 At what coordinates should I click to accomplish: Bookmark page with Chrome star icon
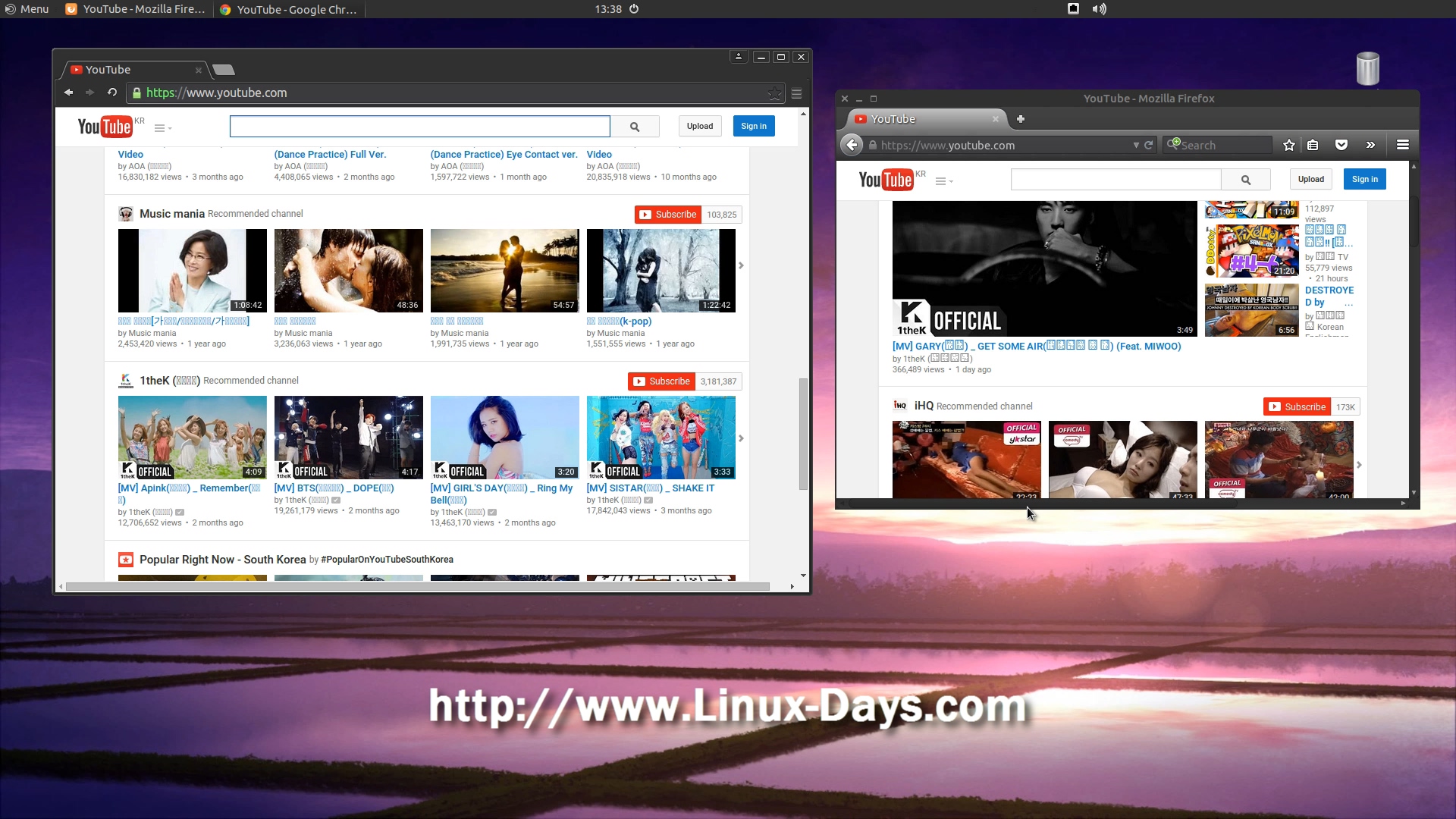774,93
